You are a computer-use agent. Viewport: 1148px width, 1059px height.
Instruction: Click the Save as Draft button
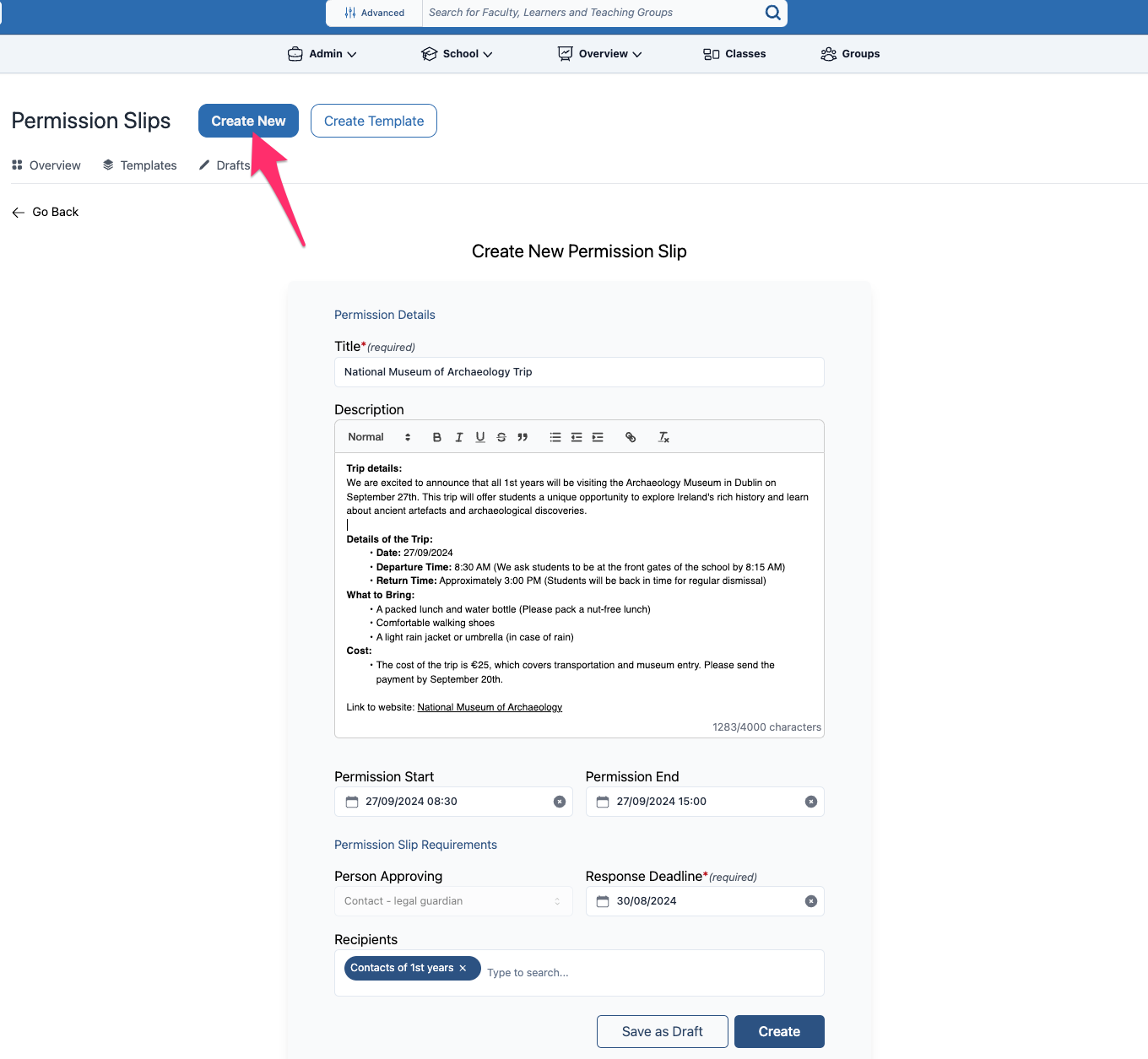662,1031
